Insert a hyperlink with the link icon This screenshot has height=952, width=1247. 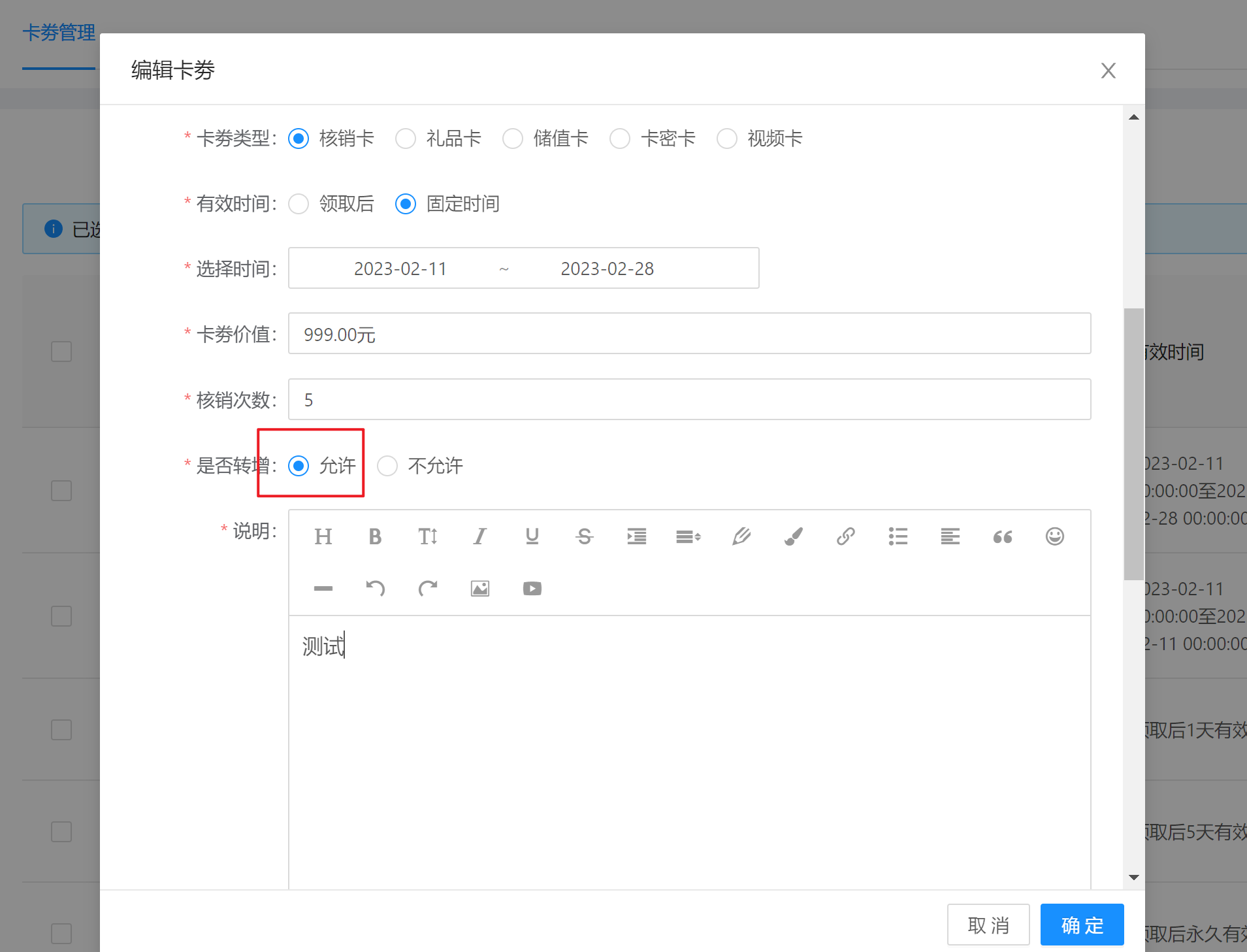point(845,536)
